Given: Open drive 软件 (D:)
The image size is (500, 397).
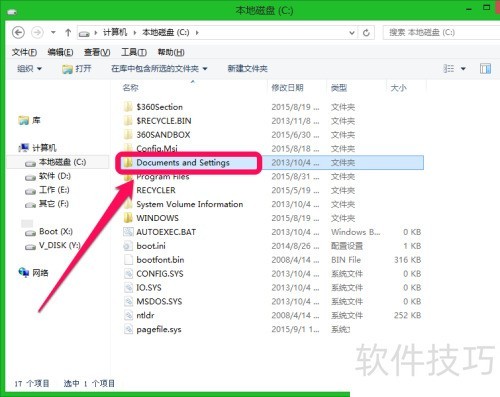Looking at the screenshot, I should pos(55,176).
